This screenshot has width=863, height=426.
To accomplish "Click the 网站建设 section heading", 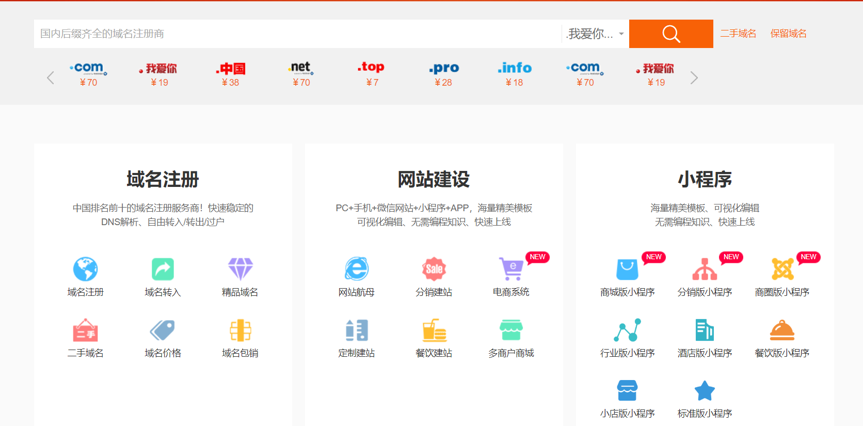I will 433,179.
